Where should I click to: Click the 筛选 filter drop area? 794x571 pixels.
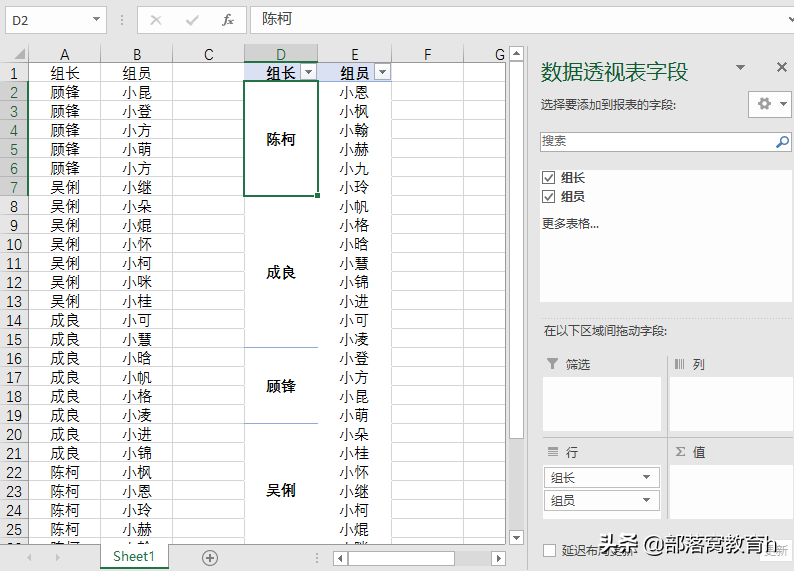(602, 403)
